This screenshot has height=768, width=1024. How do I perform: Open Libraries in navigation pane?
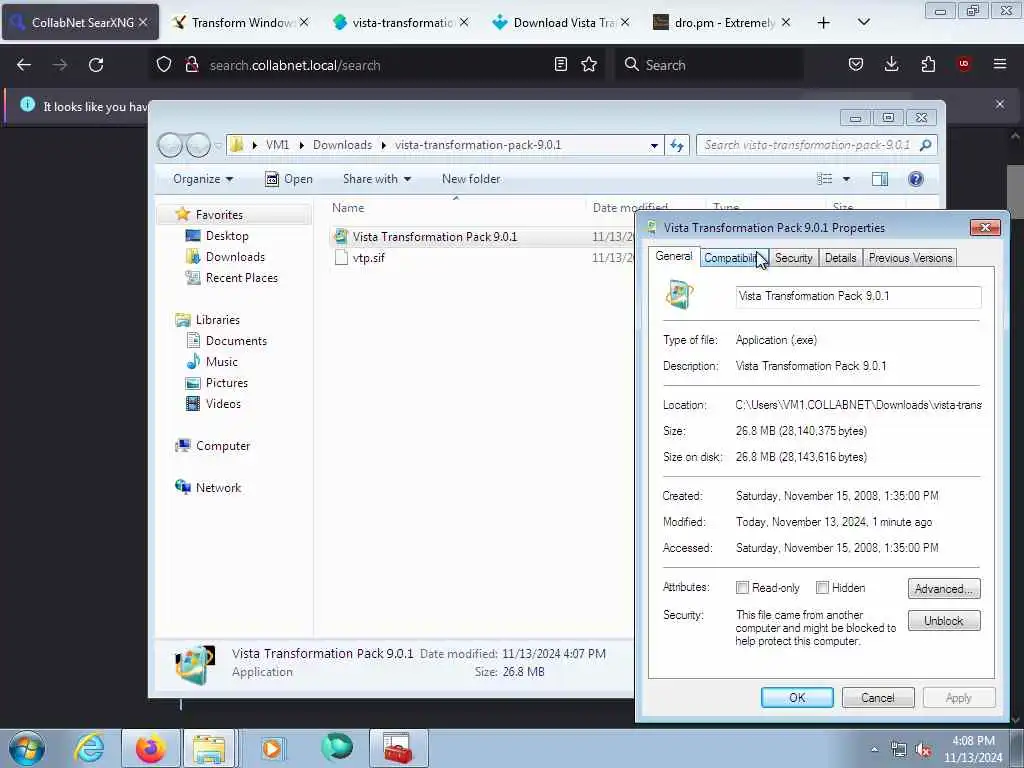click(217, 320)
